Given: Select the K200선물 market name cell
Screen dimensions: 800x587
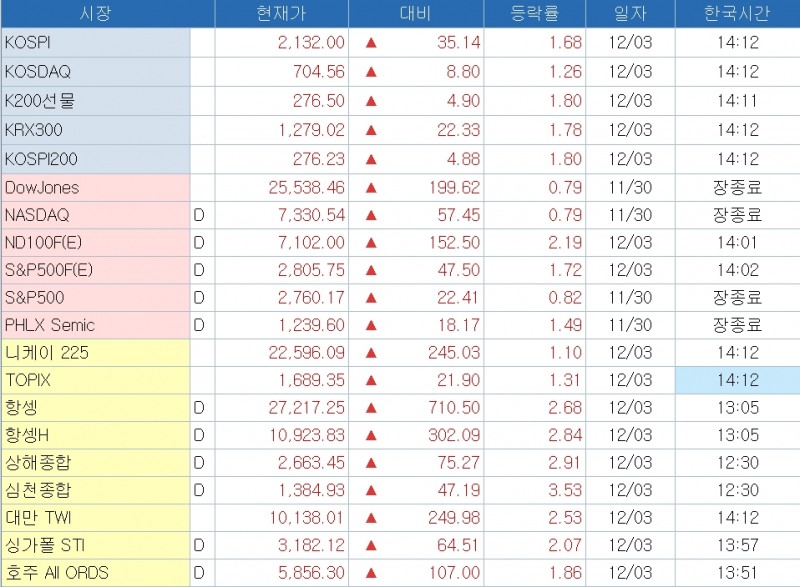Looking at the screenshot, I should 40,101.
